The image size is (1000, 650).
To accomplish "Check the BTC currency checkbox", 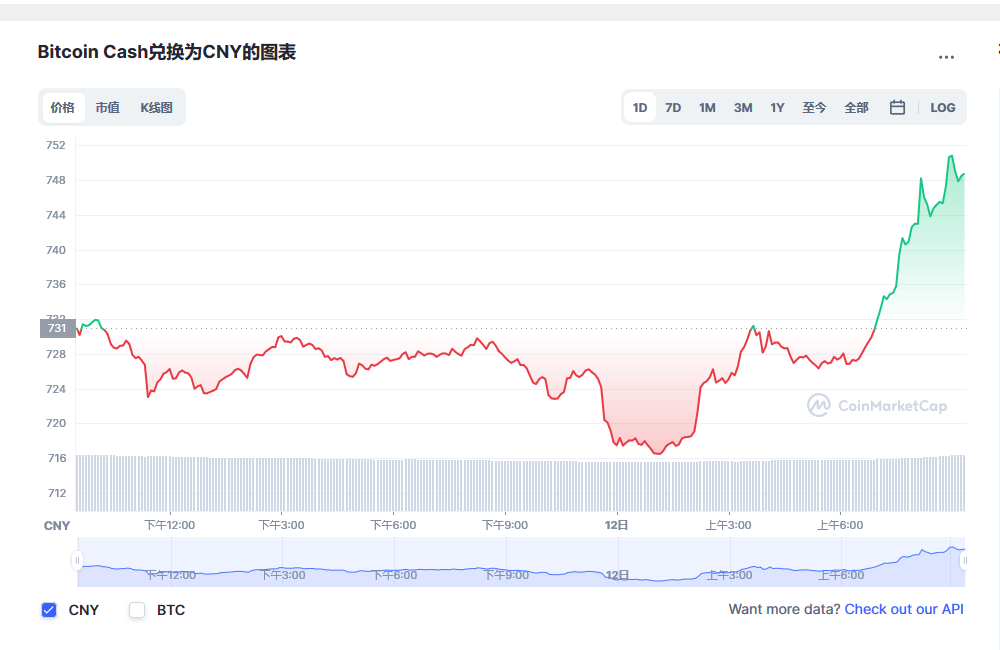I will click(137, 610).
